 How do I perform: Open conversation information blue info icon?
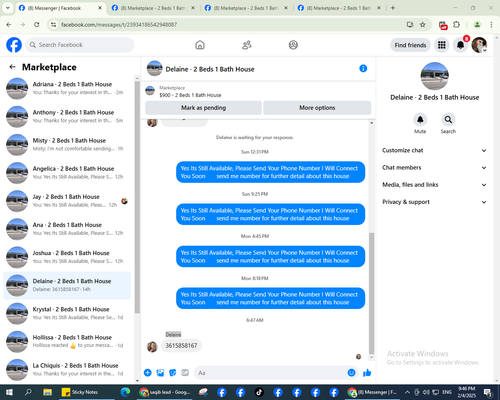pos(363,68)
